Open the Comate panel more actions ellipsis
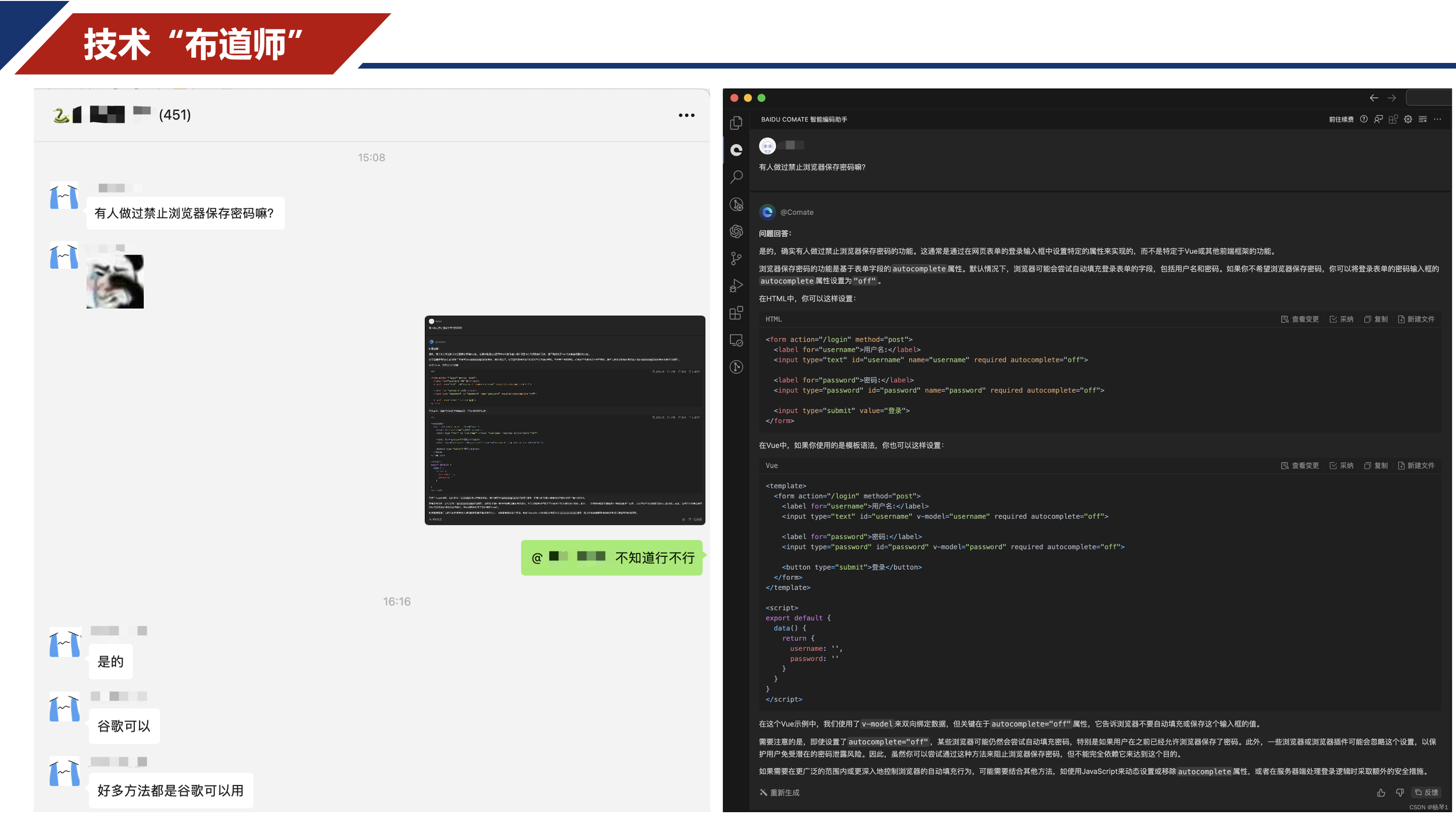The width and height of the screenshot is (1456, 815). (x=1437, y=119)
